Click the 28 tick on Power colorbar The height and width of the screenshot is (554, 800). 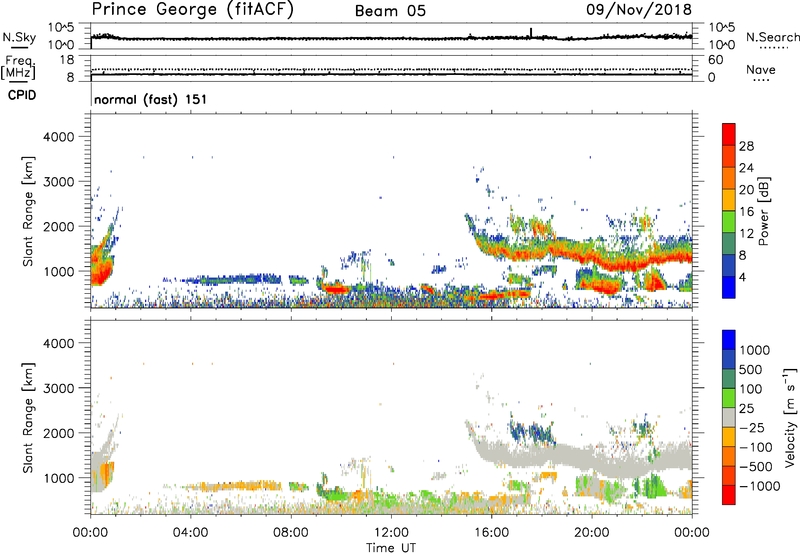point(746,146)
